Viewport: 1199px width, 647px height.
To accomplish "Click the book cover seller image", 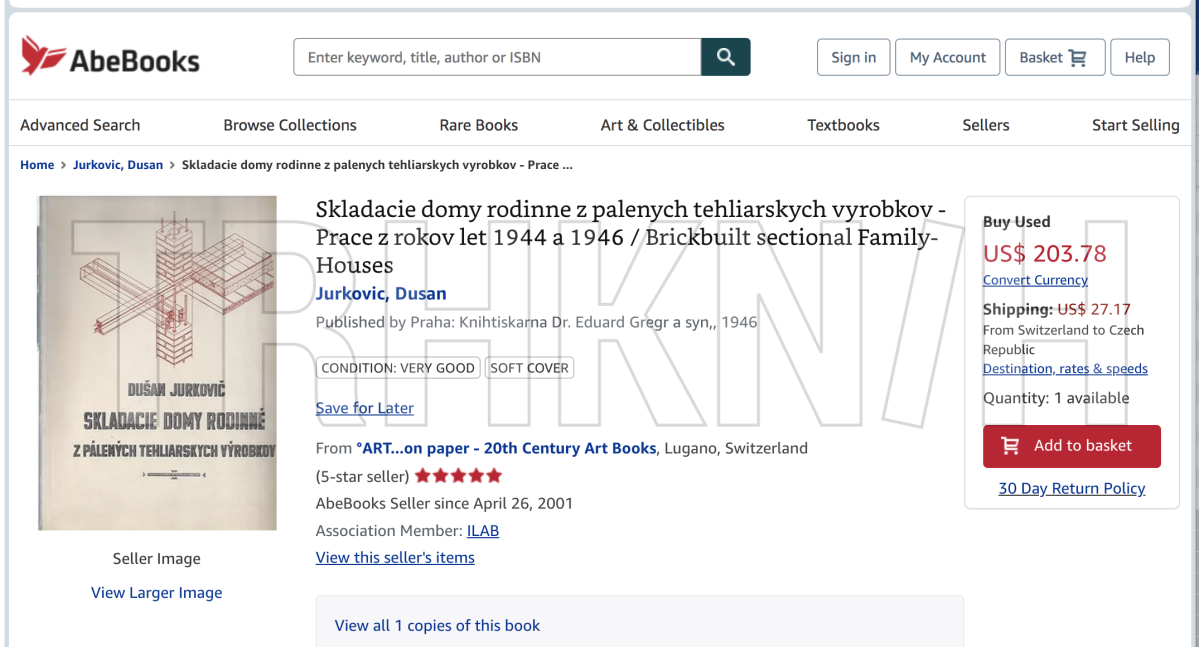I will (x=158, y=363).
